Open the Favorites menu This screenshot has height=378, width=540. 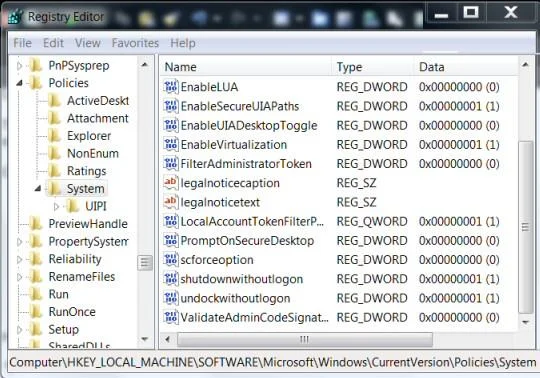coord(135,43)
